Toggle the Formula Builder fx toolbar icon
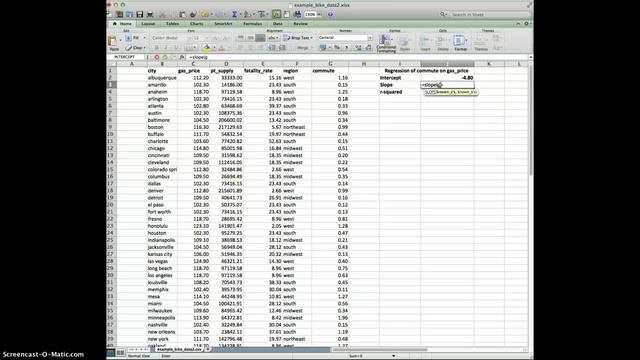The image size is (640, 360). coord(276,14)
